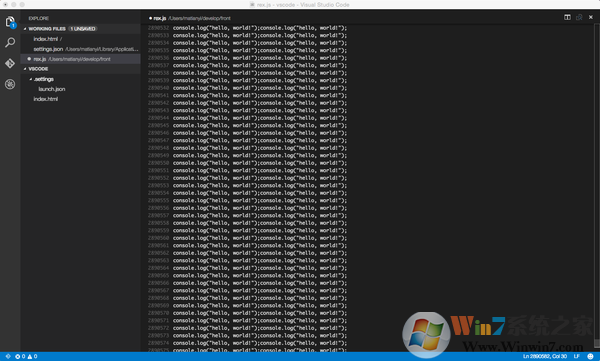Place cursor in code on line 2890540
This screenshot has width=600, height=361.
click(x=260, y=88)
